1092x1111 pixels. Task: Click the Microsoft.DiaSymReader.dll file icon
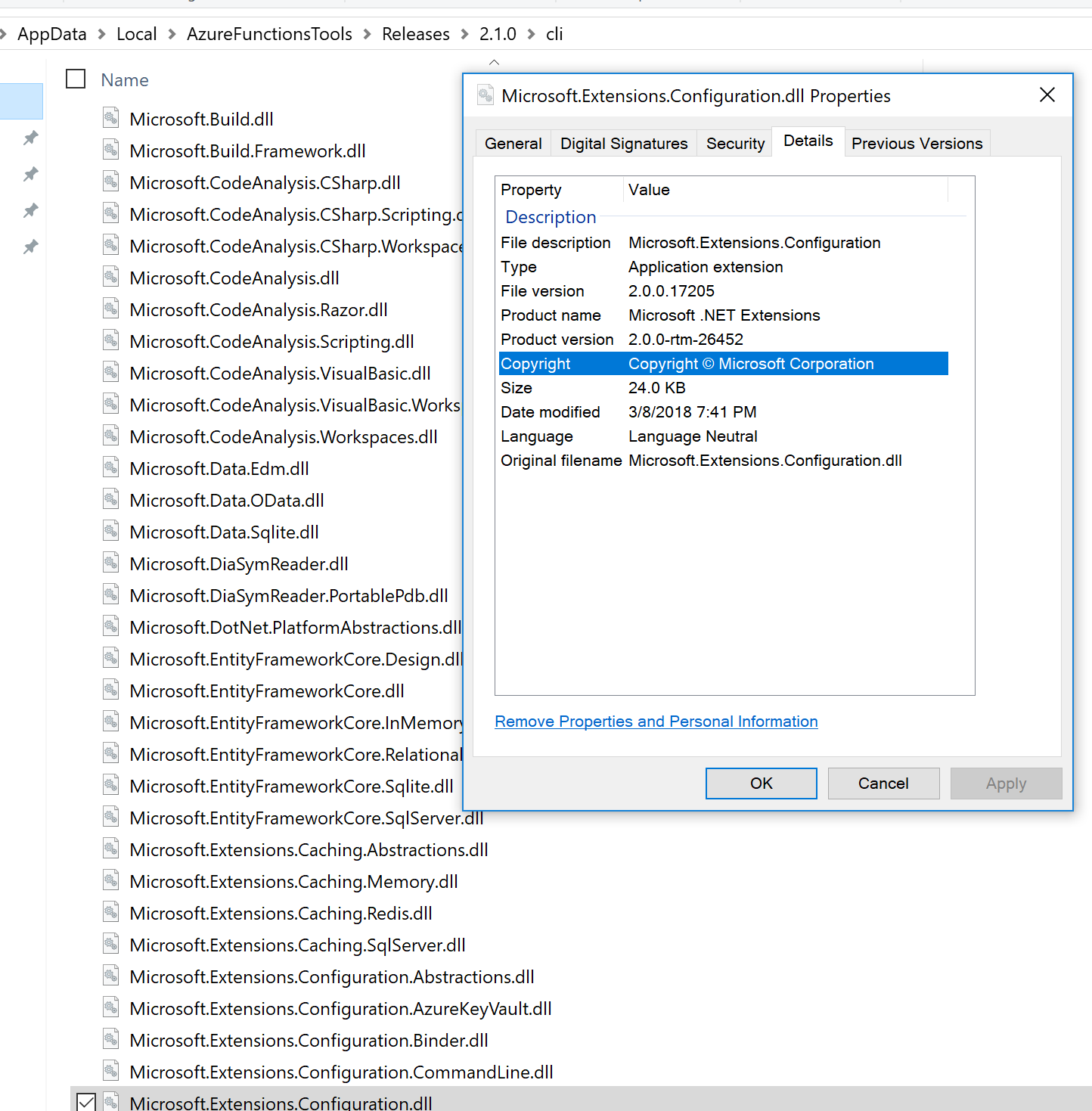111,563
